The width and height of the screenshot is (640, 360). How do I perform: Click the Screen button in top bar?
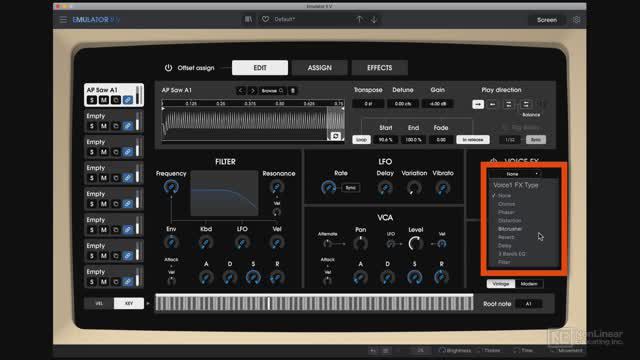[547, 20]
